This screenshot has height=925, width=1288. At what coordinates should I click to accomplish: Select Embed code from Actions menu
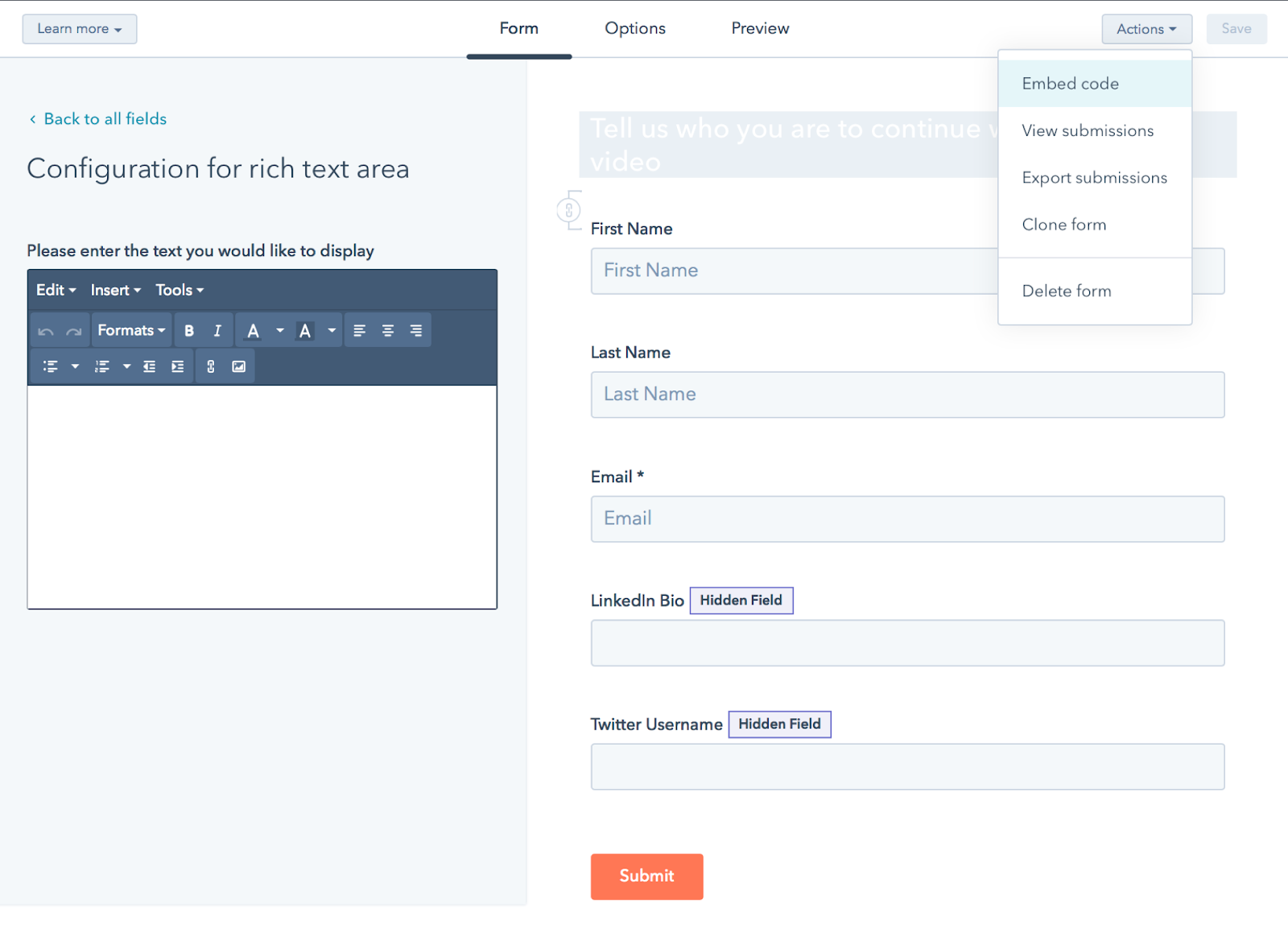point(1070,84)
